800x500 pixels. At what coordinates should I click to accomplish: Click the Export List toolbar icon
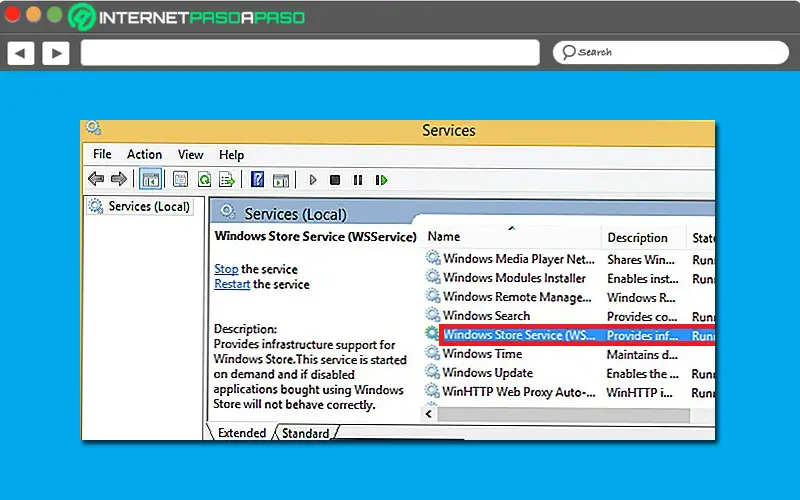pos(227,180)
